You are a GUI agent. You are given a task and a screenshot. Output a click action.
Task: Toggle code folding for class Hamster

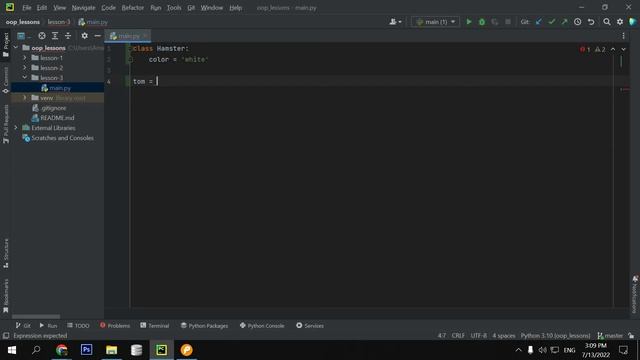point(130,49)
